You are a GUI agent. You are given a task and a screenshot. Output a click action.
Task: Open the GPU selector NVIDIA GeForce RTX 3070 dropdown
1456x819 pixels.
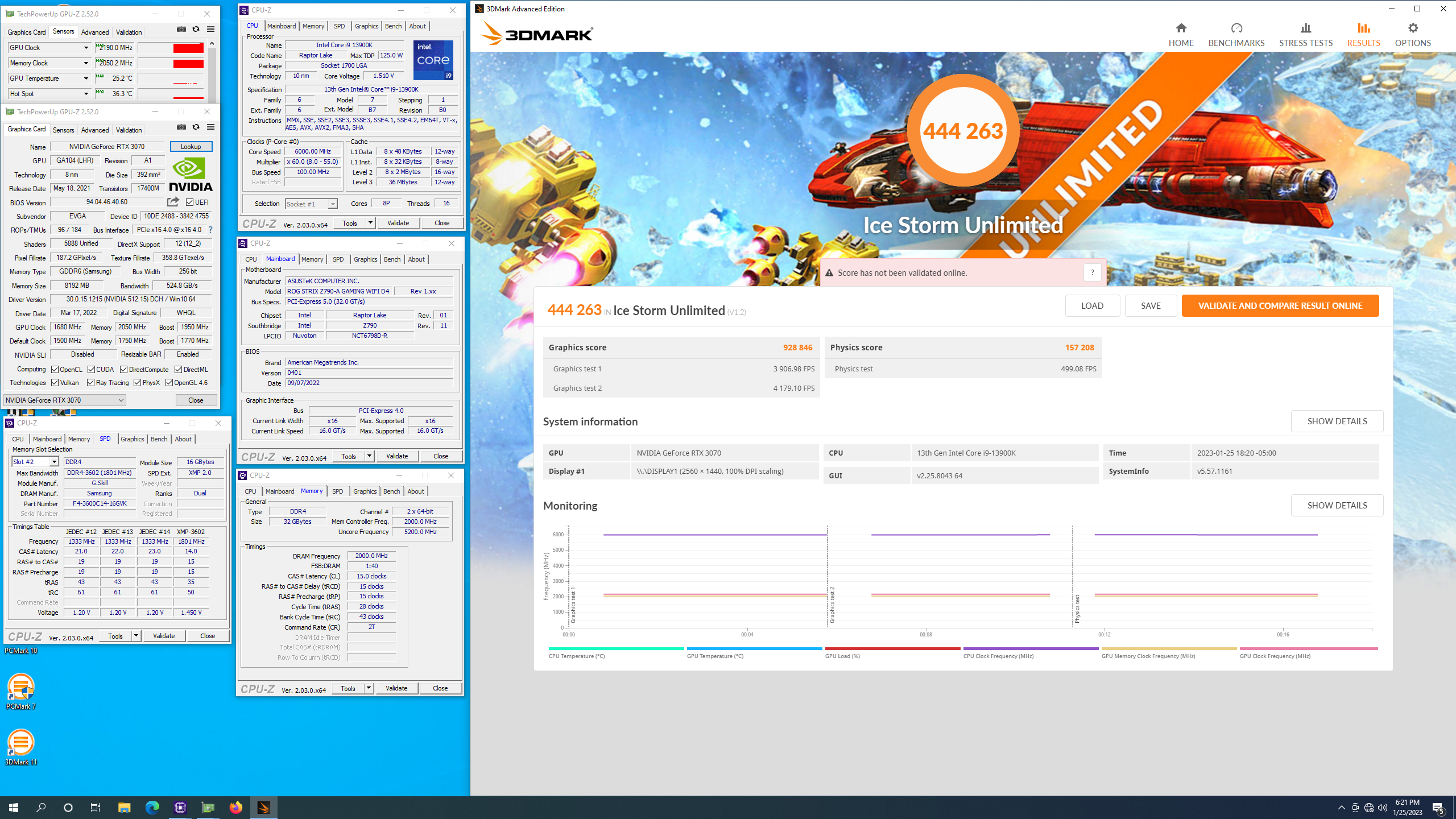64,400
